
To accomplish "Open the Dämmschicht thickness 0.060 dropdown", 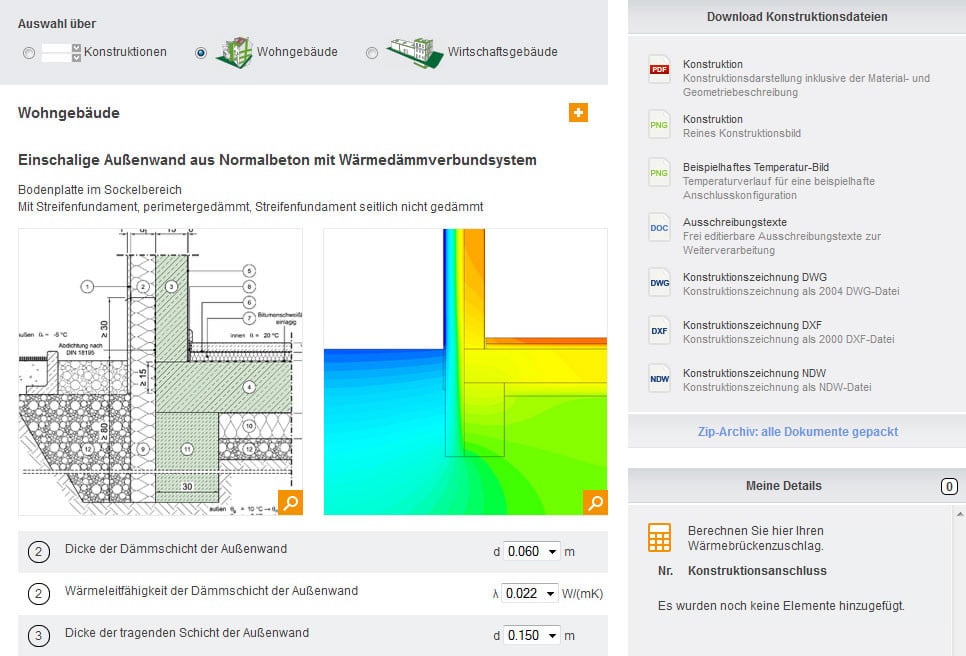I will 532,551.
